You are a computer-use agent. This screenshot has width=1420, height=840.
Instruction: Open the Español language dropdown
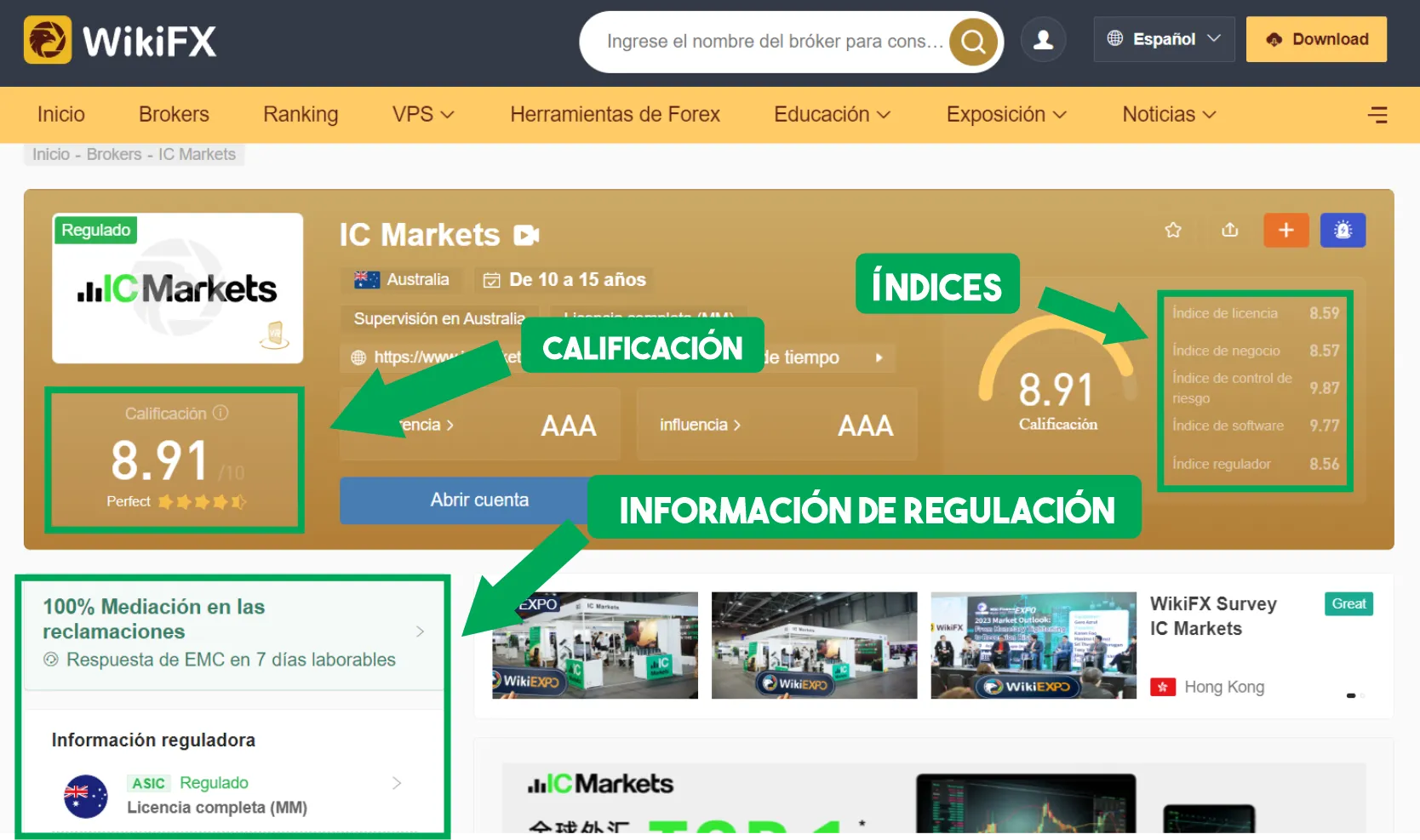[1164, 39]
